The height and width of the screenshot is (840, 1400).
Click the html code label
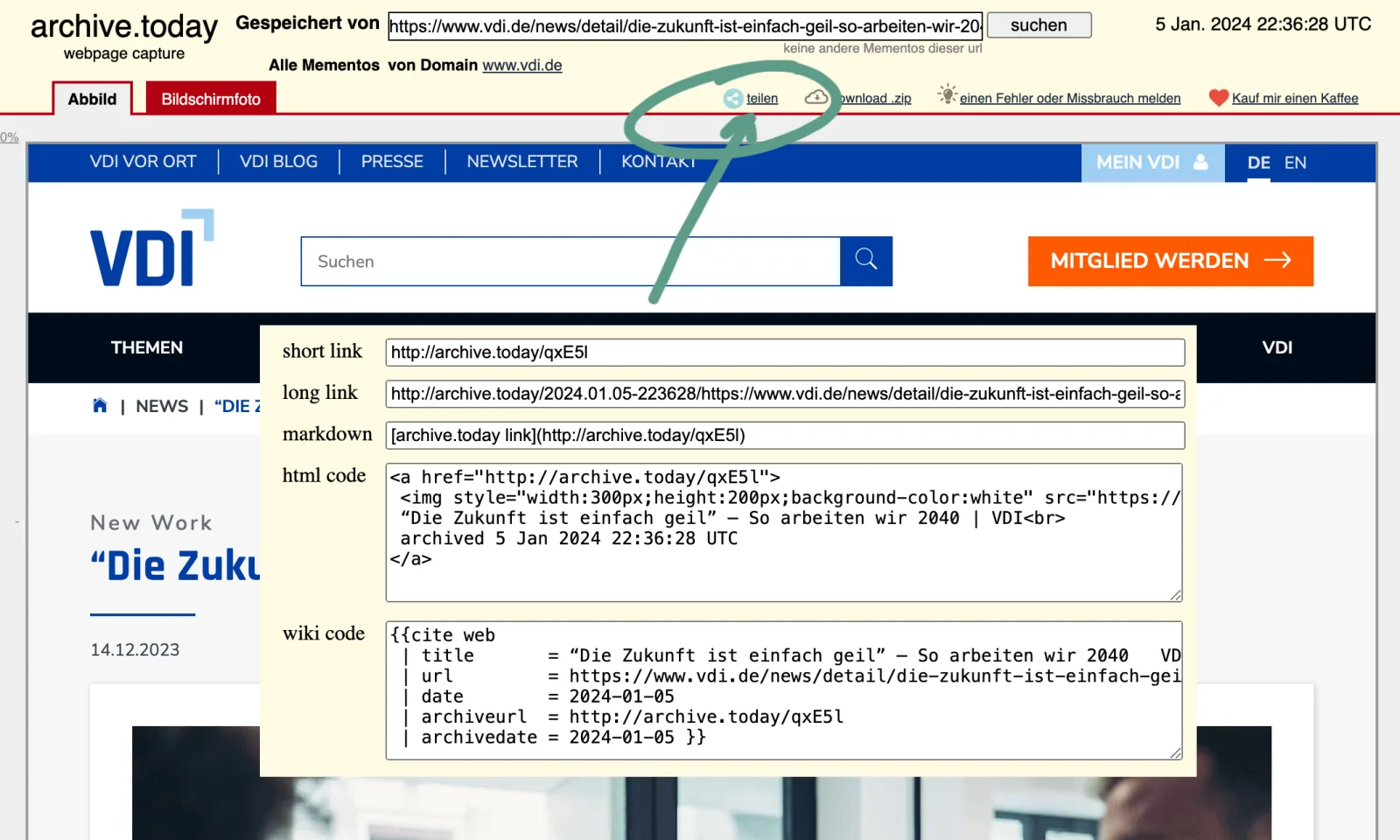coord(324,475)
